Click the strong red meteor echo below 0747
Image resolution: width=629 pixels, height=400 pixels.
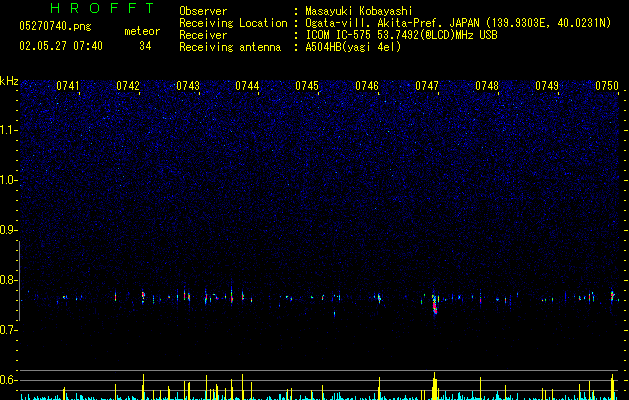pos(434,306)
